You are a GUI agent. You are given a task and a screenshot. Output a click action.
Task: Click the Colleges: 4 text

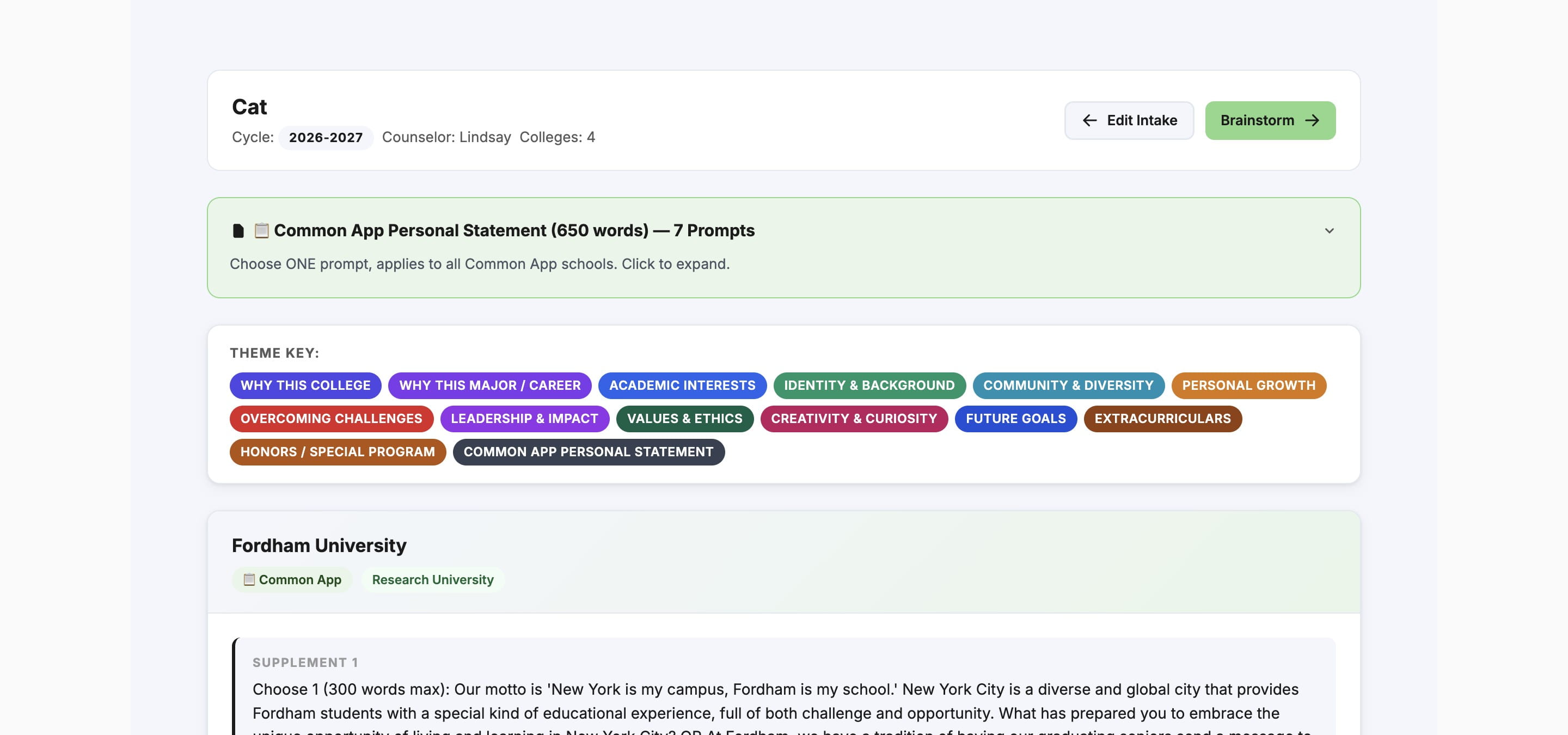557,138
